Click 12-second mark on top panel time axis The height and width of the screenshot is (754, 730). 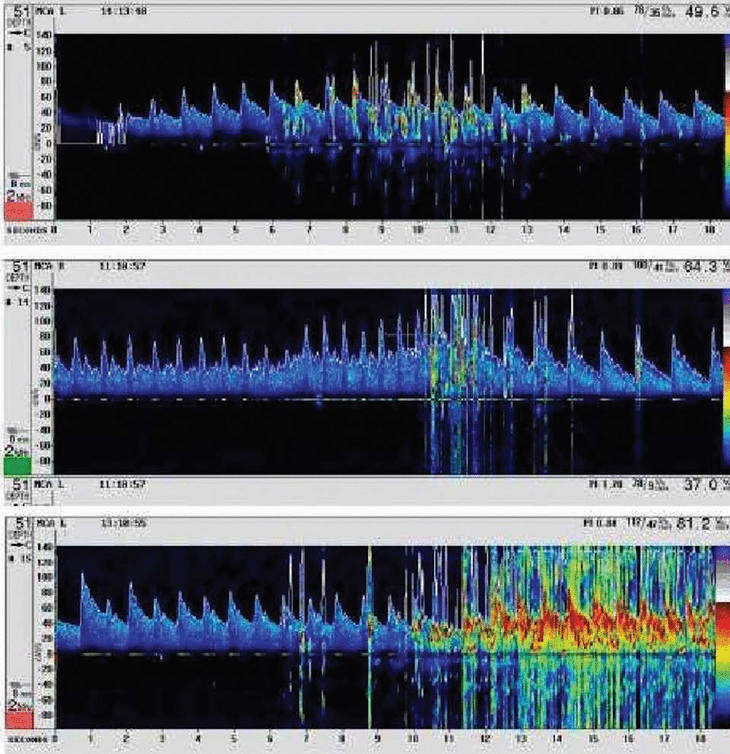click(x=488, y=229)
